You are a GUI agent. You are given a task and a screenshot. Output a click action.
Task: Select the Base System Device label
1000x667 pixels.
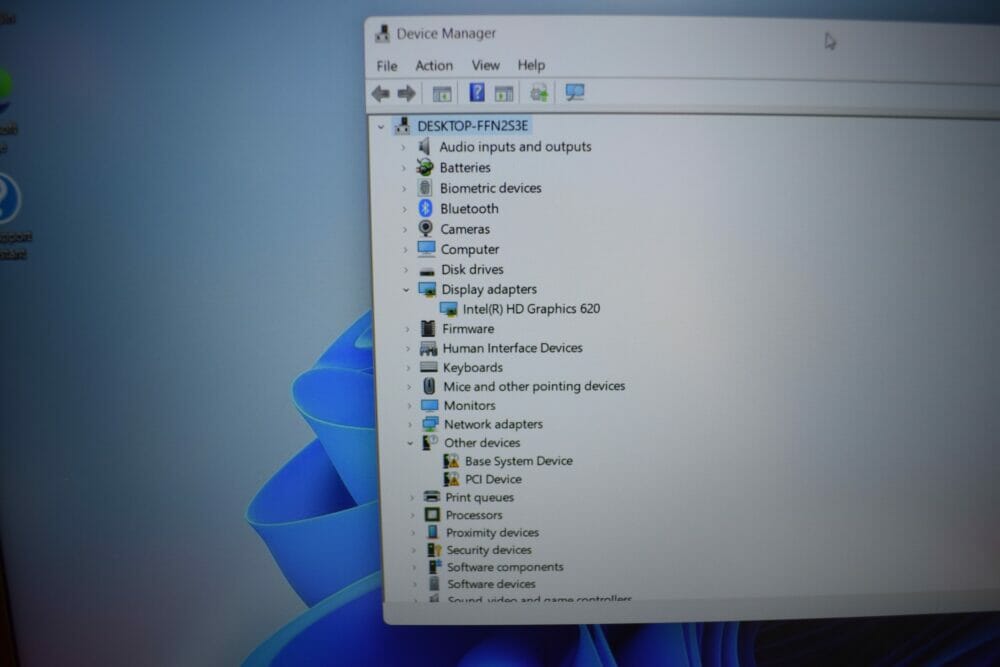(518, 460)
